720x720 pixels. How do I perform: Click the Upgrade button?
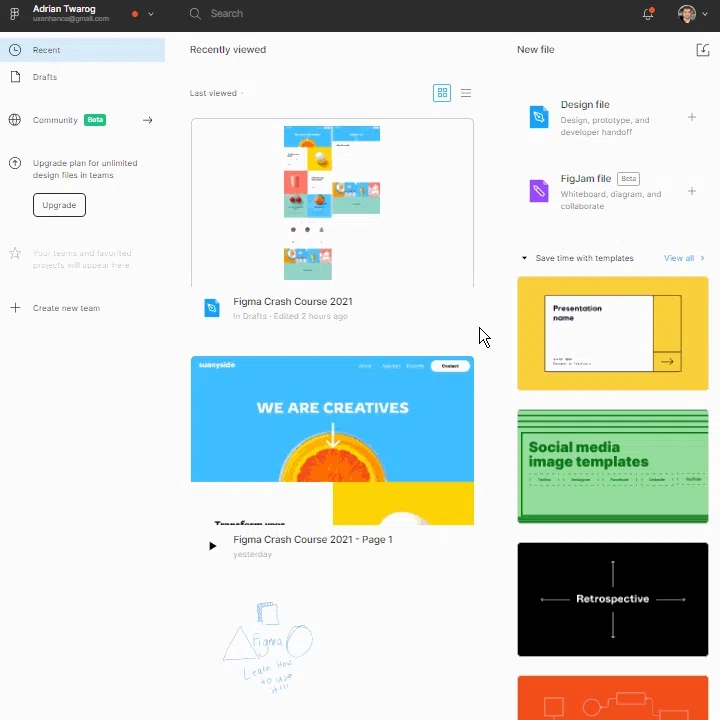coord(59,205)
